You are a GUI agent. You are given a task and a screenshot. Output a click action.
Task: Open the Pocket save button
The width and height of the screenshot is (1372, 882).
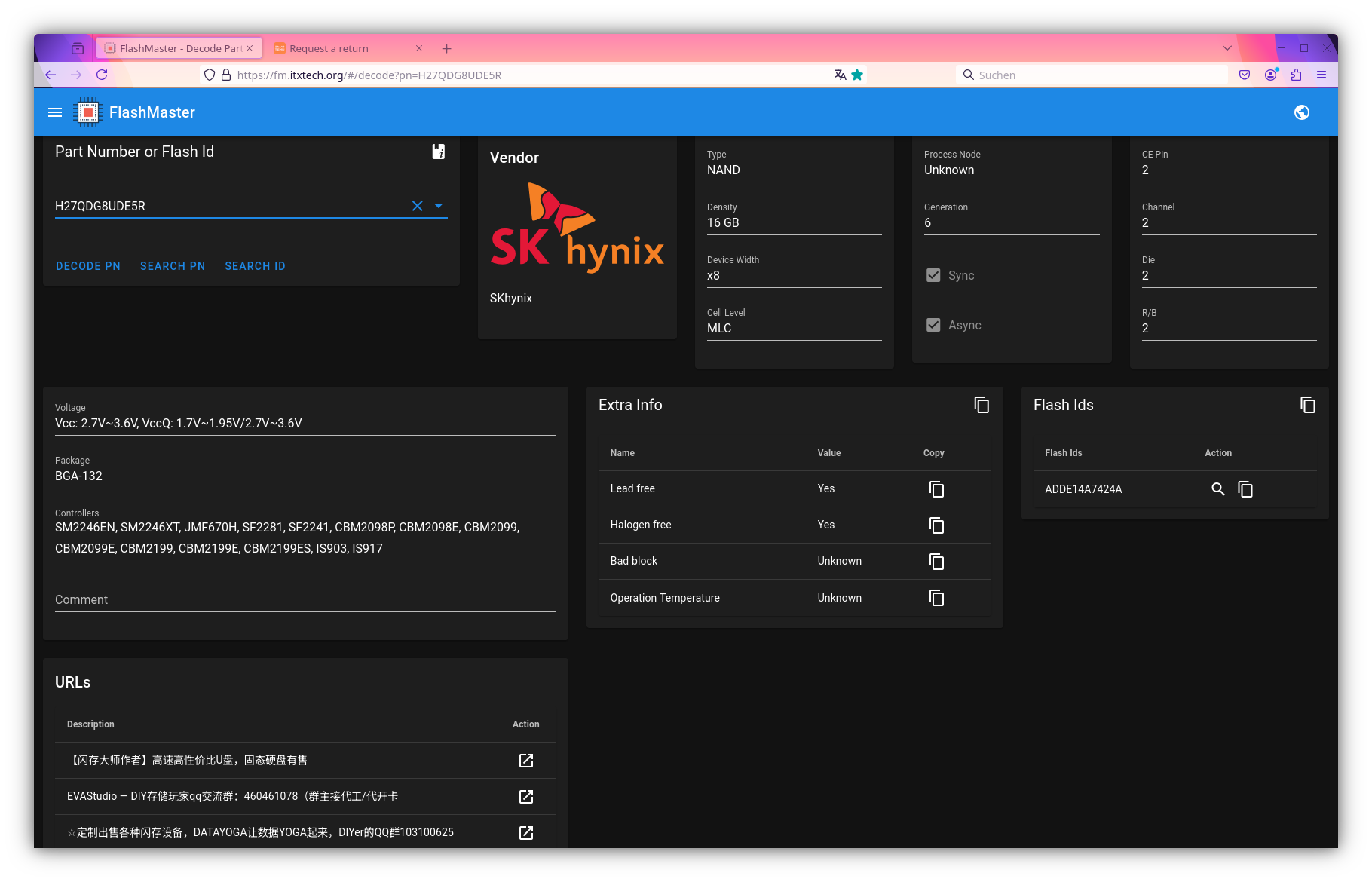(x=1245, y=75)
